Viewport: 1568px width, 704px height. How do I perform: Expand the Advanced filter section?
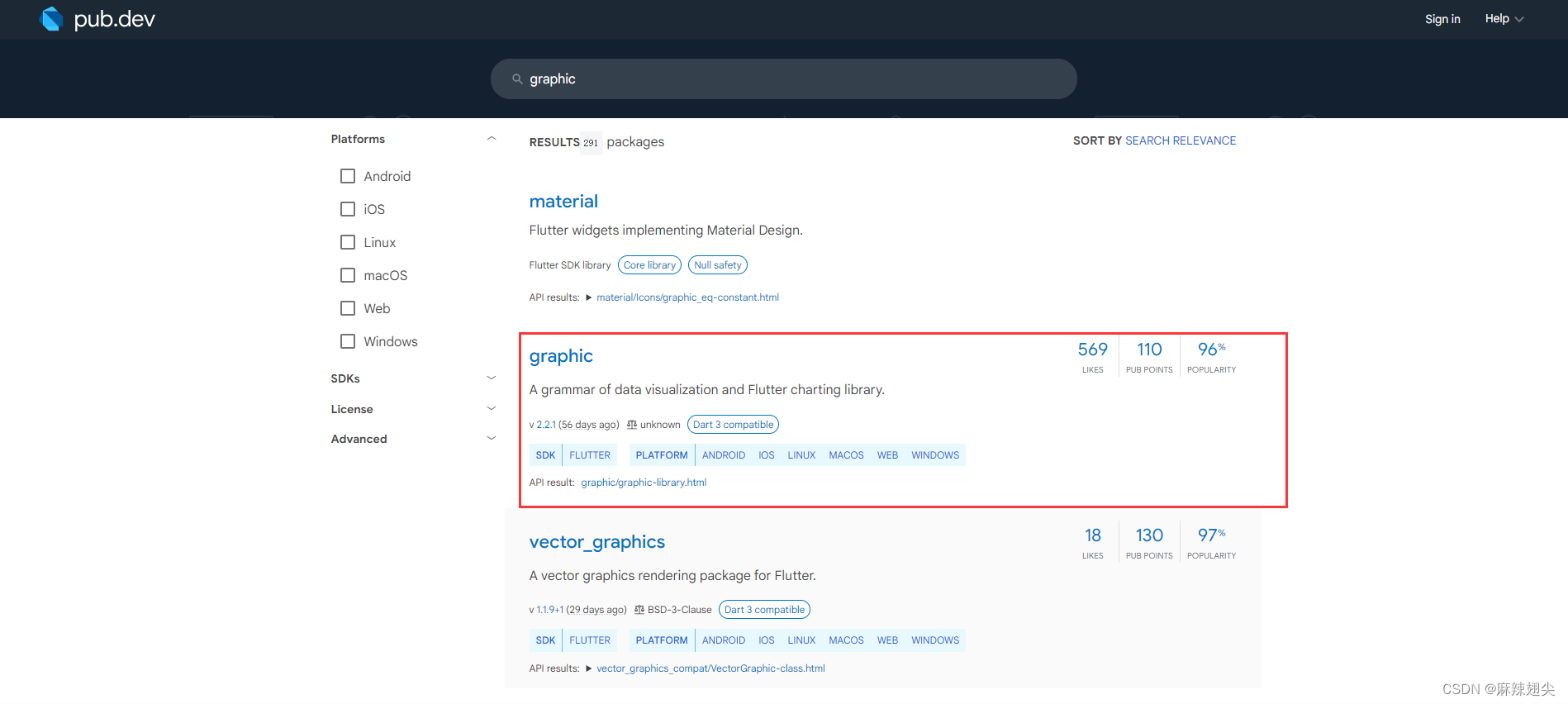pyautogui.click(x=492, y=439)
